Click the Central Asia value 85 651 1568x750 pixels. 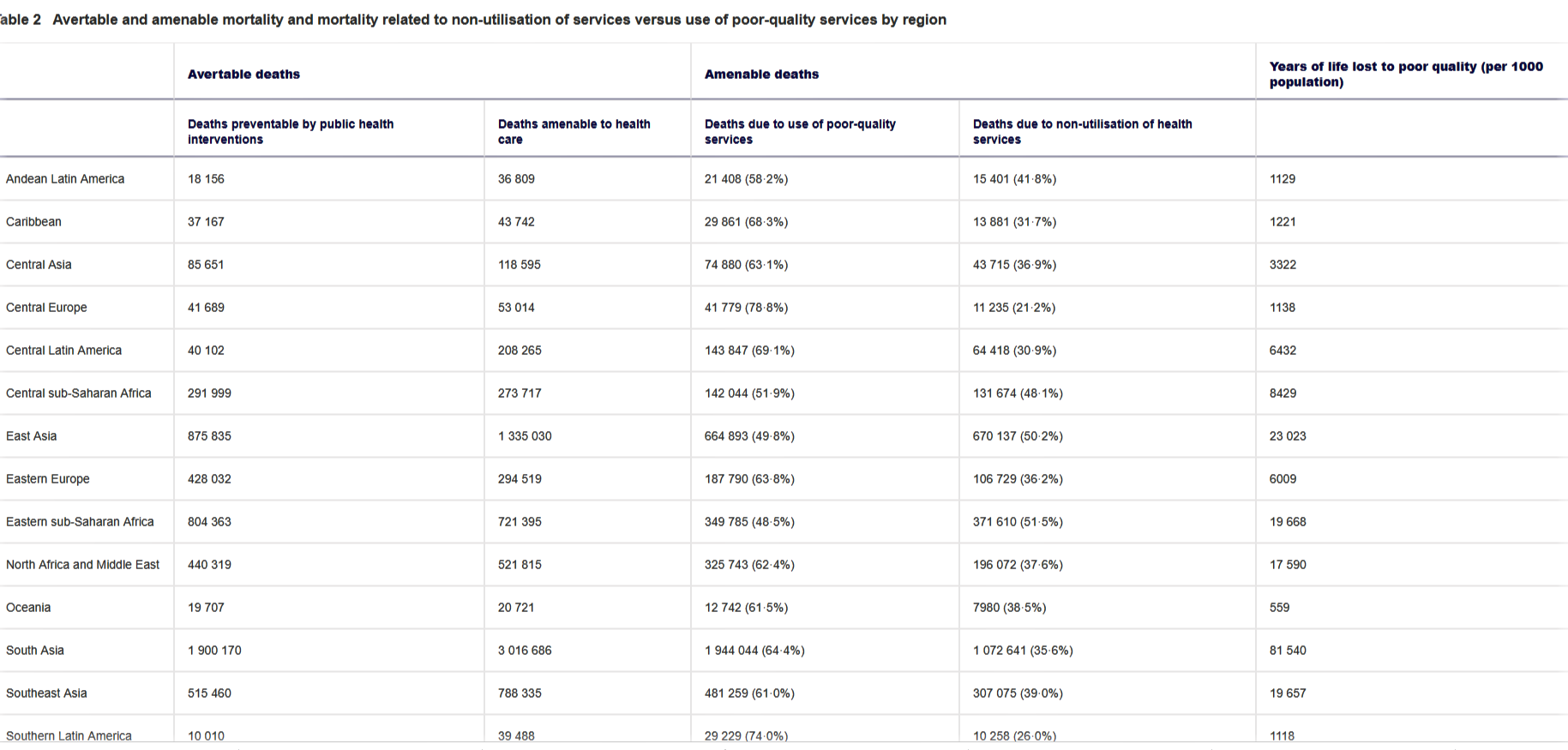click(206, 265)
